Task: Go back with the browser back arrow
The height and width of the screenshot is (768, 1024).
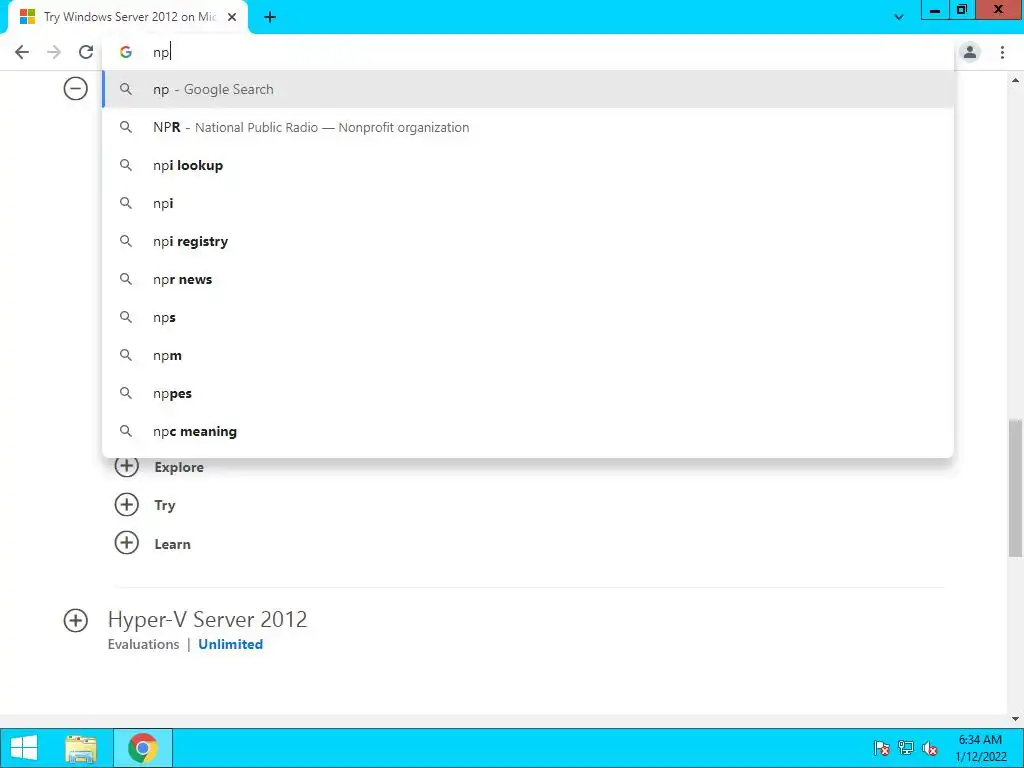Action: point(22,52)
